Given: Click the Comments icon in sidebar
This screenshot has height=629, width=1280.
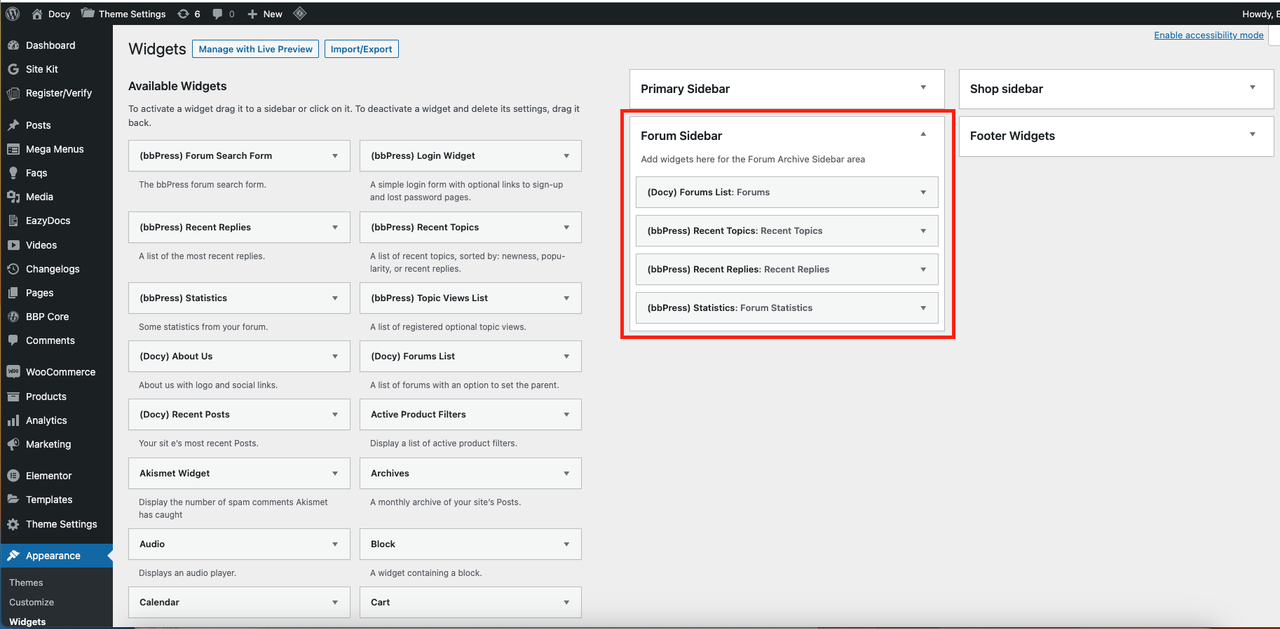Looking at the screenshot, I should click(x=13, y=341).
